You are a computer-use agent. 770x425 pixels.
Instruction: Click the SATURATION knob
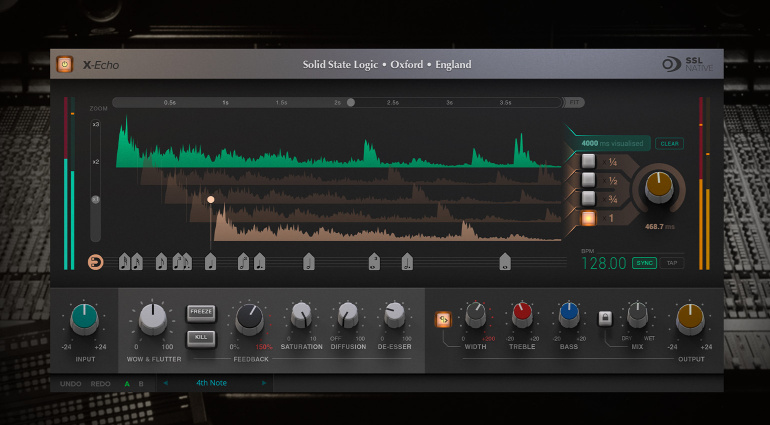(301, 315)
